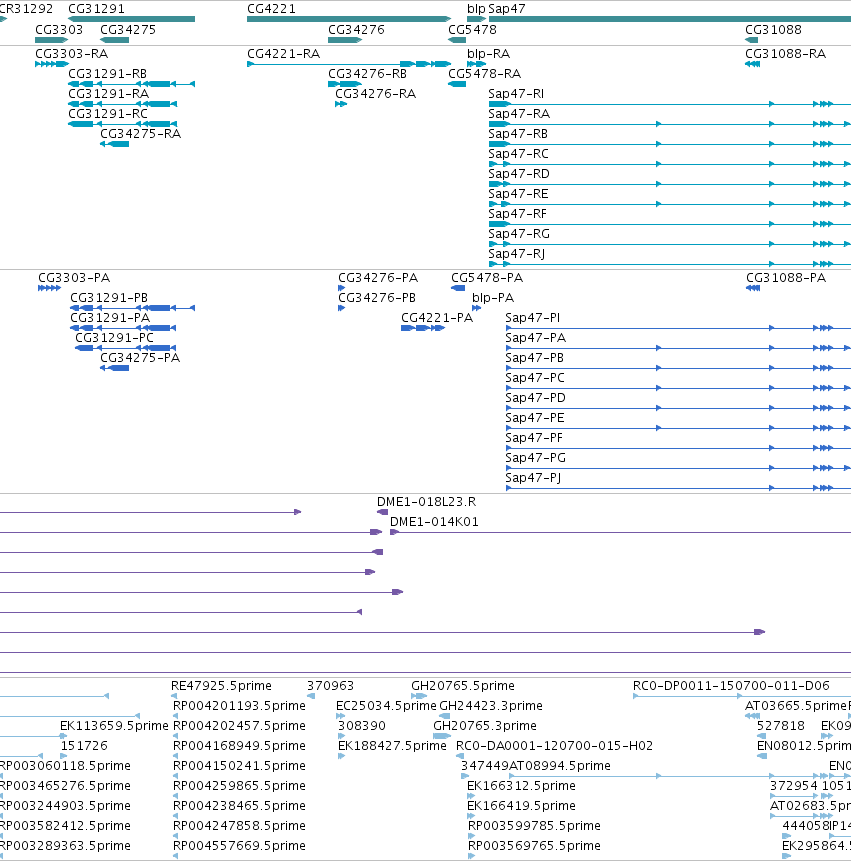Click the blp-RA transcript label

pos(488,54)
